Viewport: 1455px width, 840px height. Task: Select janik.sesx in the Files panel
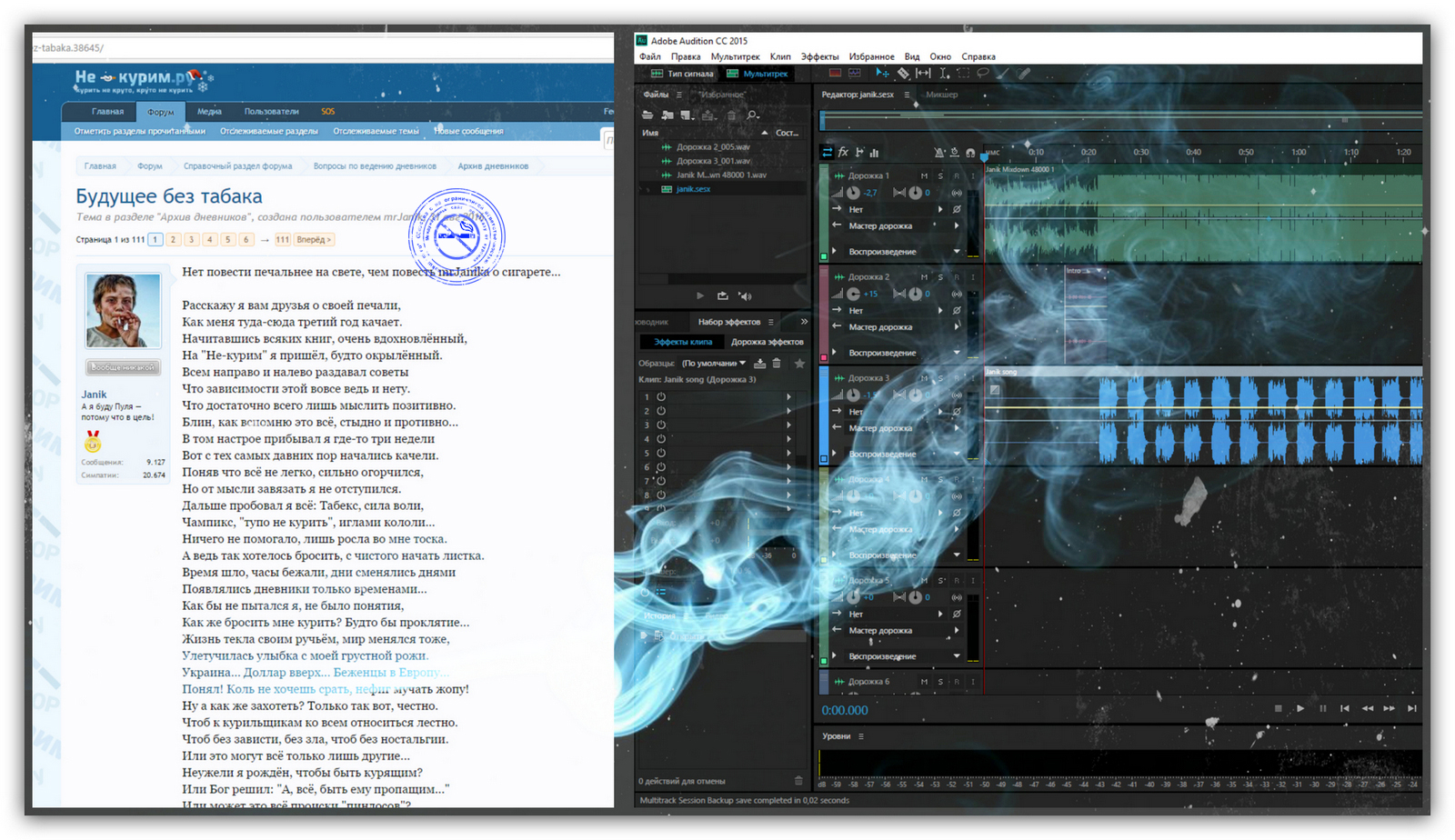[693, 189]
